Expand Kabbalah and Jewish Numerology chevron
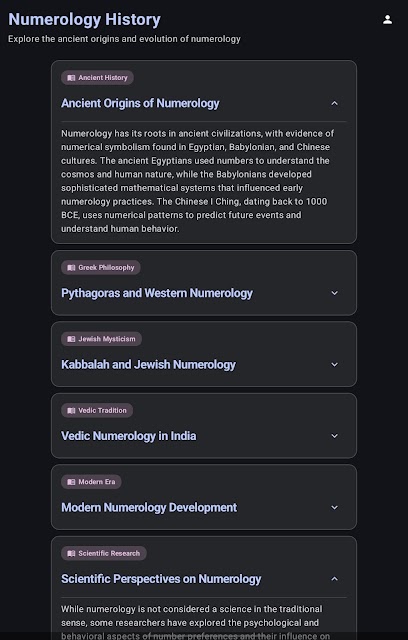The image size is (408, 640). click(x=335, y=364)
